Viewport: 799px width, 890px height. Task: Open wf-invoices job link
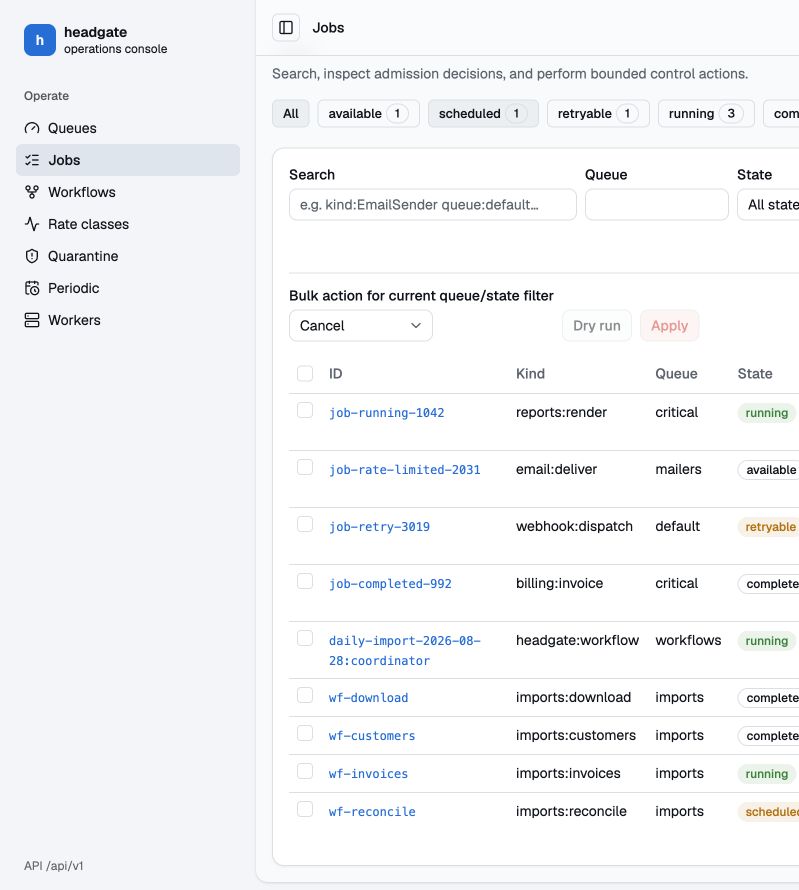pyautogui.click(x=368, y=774)
